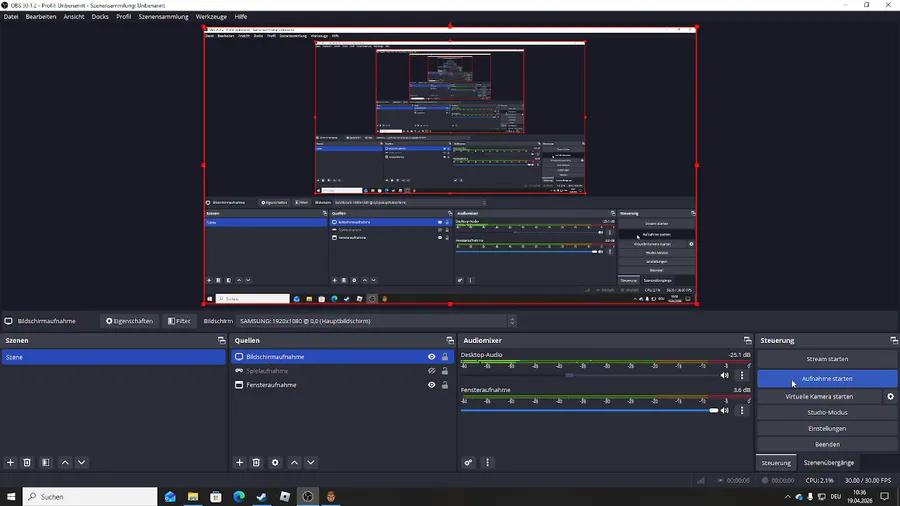Screen dimensions: 900x506
Task: Open the Szenensammlung menu
Action: 164,17
